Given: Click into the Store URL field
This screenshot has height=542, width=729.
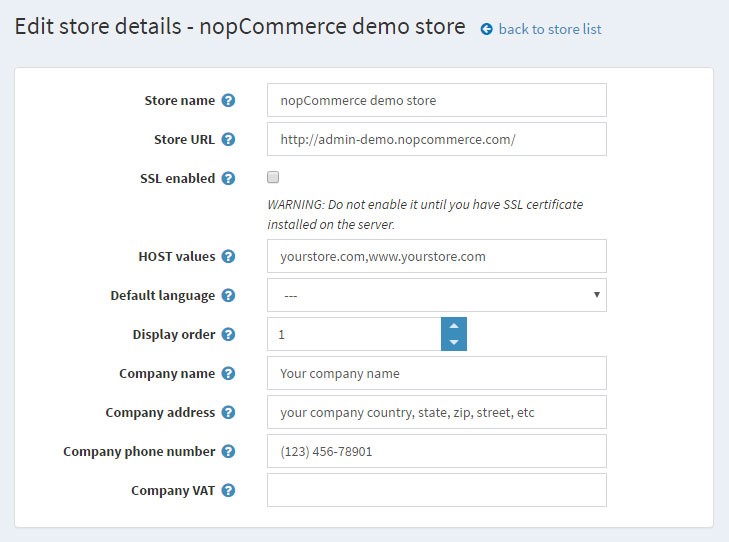Looking at the screenshot, I should coord(437,139).
